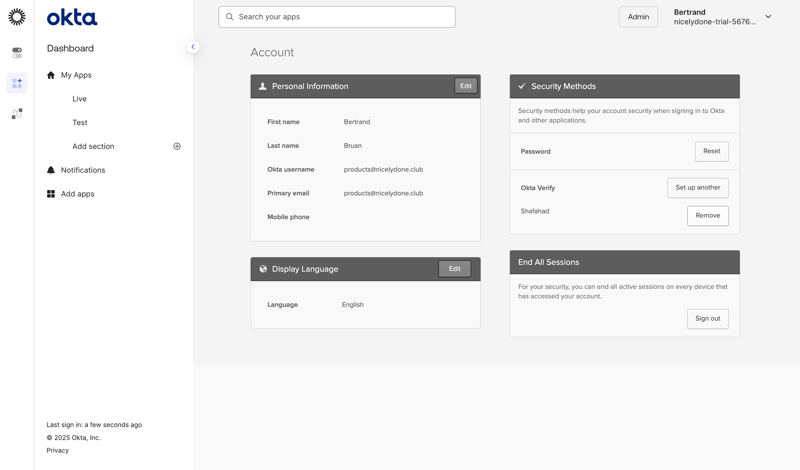Select the apps grid icon in left rail
This screenshot has width=800, height=470.
pyautogui.click(x=17, y=83)
